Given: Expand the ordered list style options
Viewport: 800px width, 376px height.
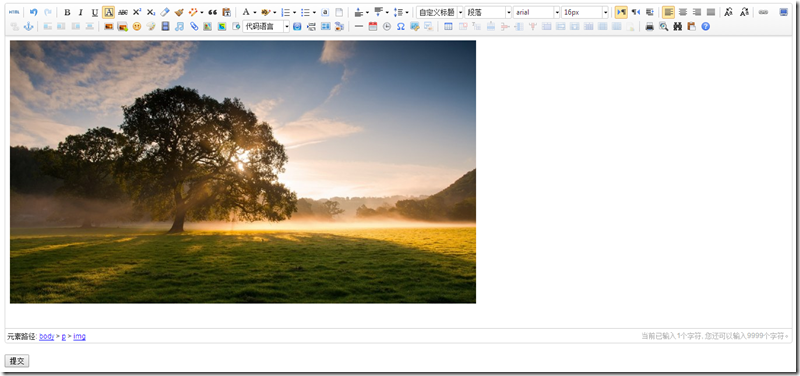Looking at the screenshot, I should coord(294,12).
